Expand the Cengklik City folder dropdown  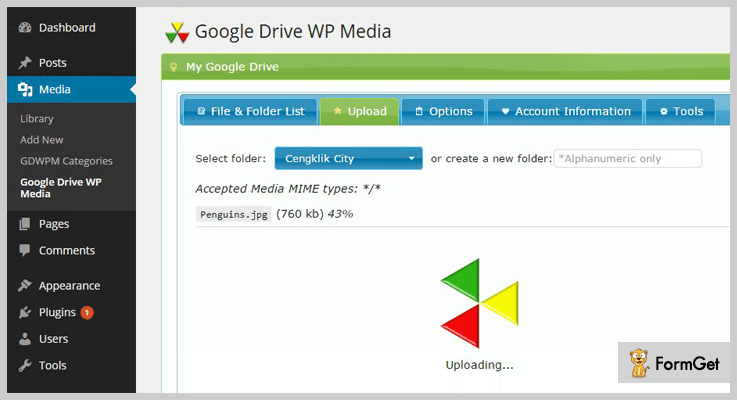(348, 158)
